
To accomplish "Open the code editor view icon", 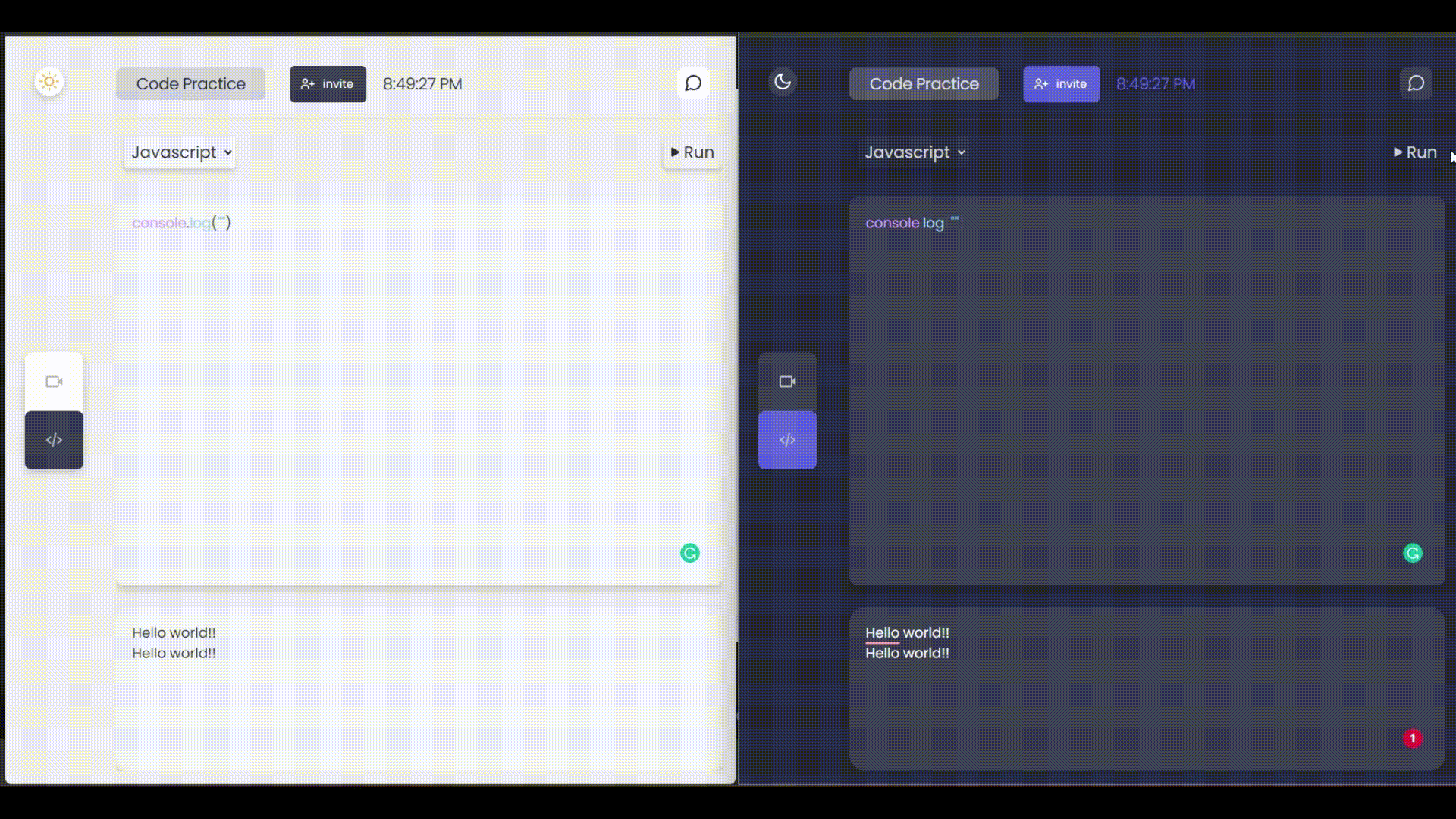I will tap(54, 440).
